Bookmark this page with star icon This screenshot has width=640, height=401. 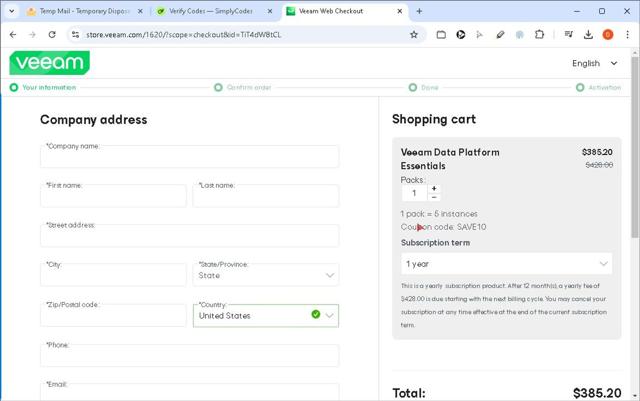coord(414,35)
